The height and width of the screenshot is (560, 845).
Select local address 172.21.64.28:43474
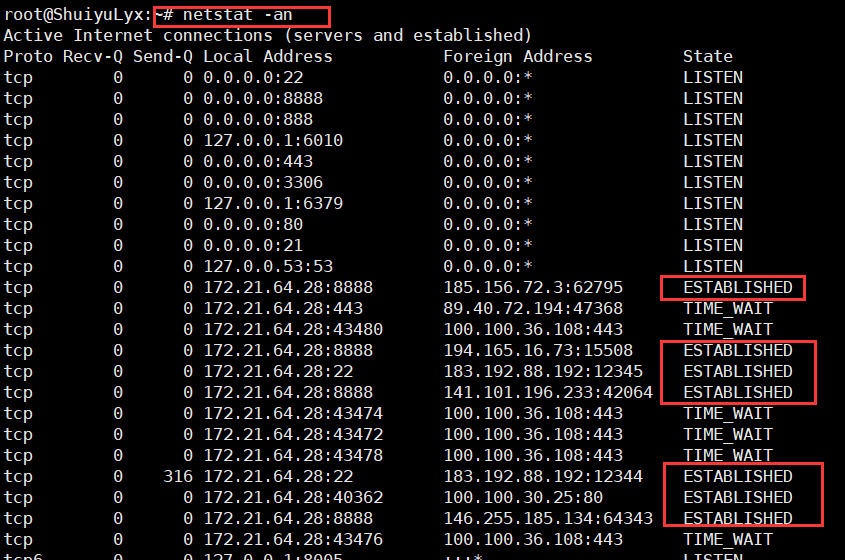pos(293,414)
